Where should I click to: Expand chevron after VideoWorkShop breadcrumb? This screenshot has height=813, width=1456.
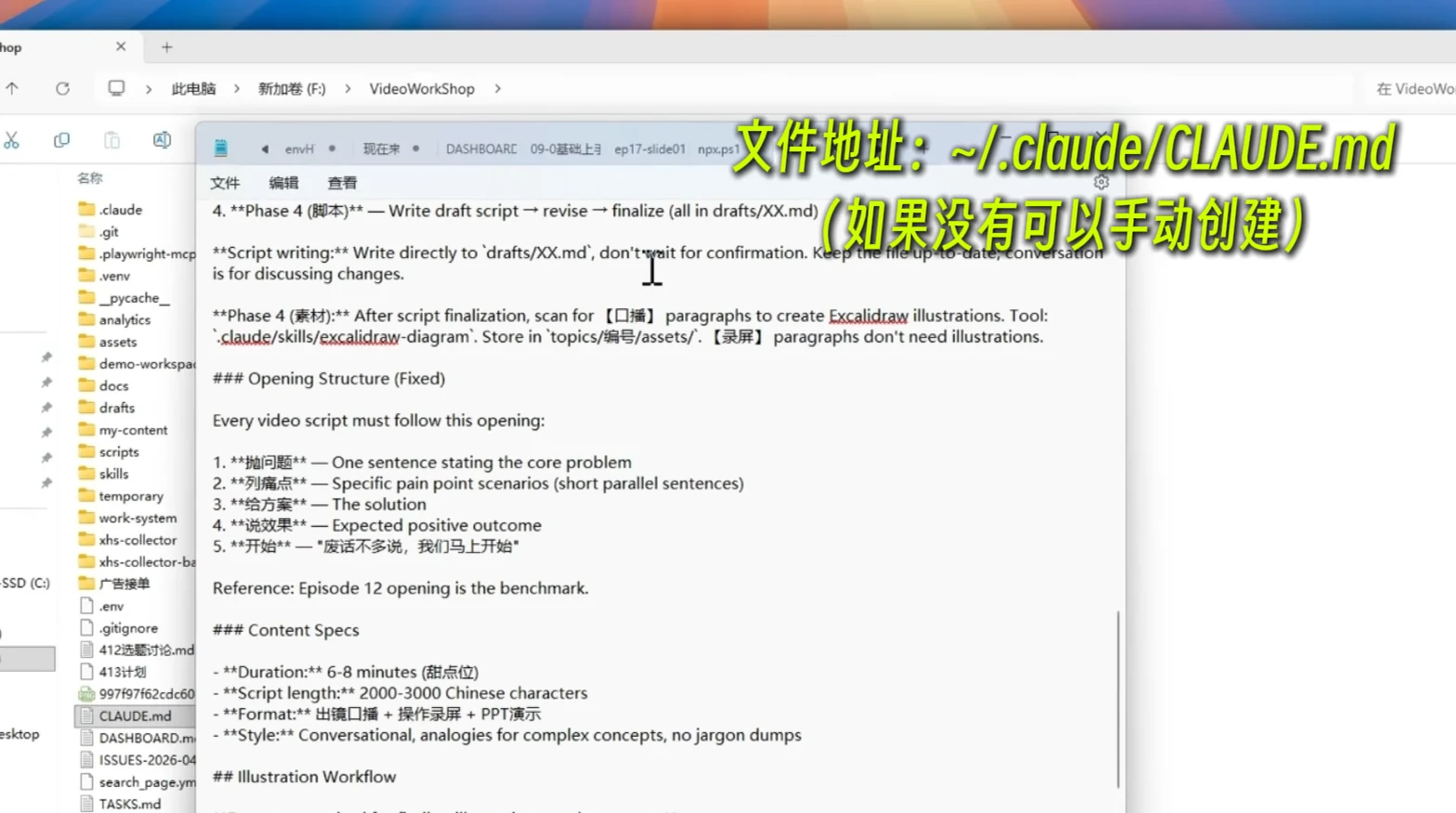[x=497, y=88]
